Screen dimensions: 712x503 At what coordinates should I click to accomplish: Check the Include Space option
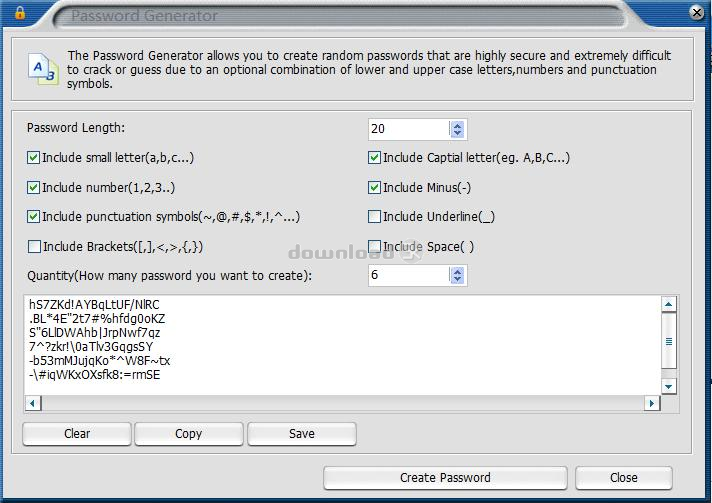374,247
